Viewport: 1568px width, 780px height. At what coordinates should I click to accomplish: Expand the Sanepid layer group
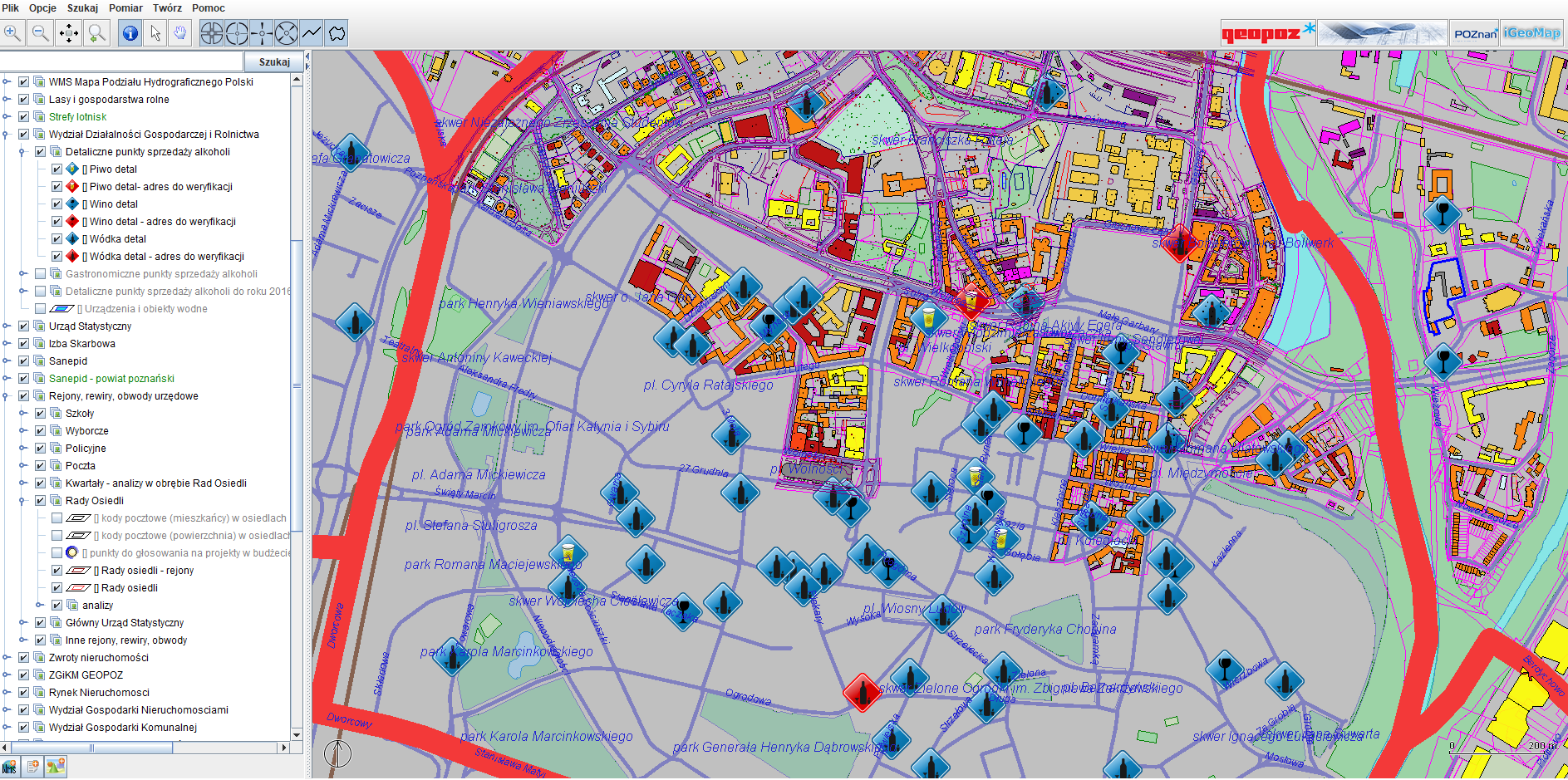click(x=7, y=361)
